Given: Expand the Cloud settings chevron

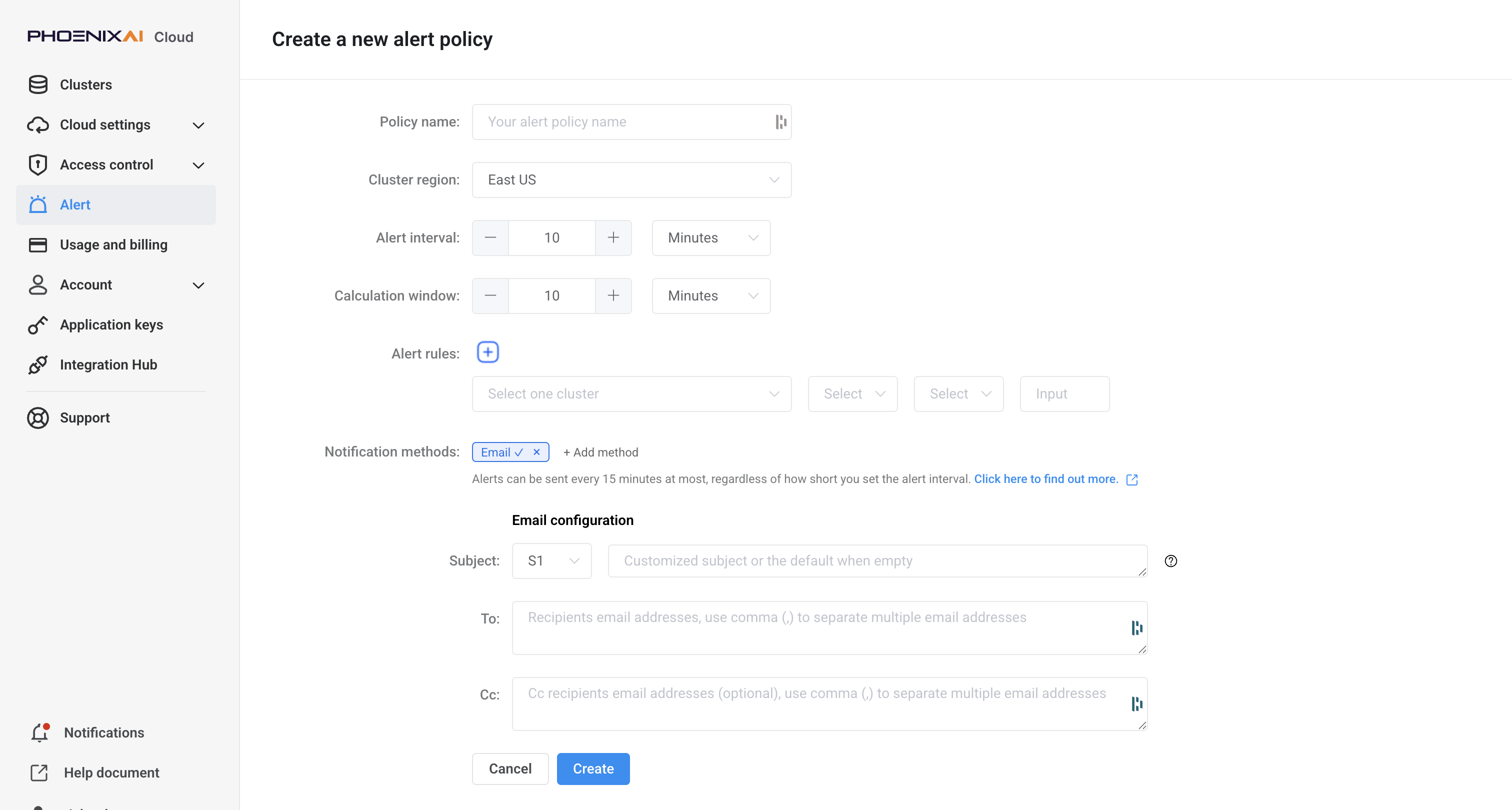Looking at the screenshot, I should pos(198,125).
